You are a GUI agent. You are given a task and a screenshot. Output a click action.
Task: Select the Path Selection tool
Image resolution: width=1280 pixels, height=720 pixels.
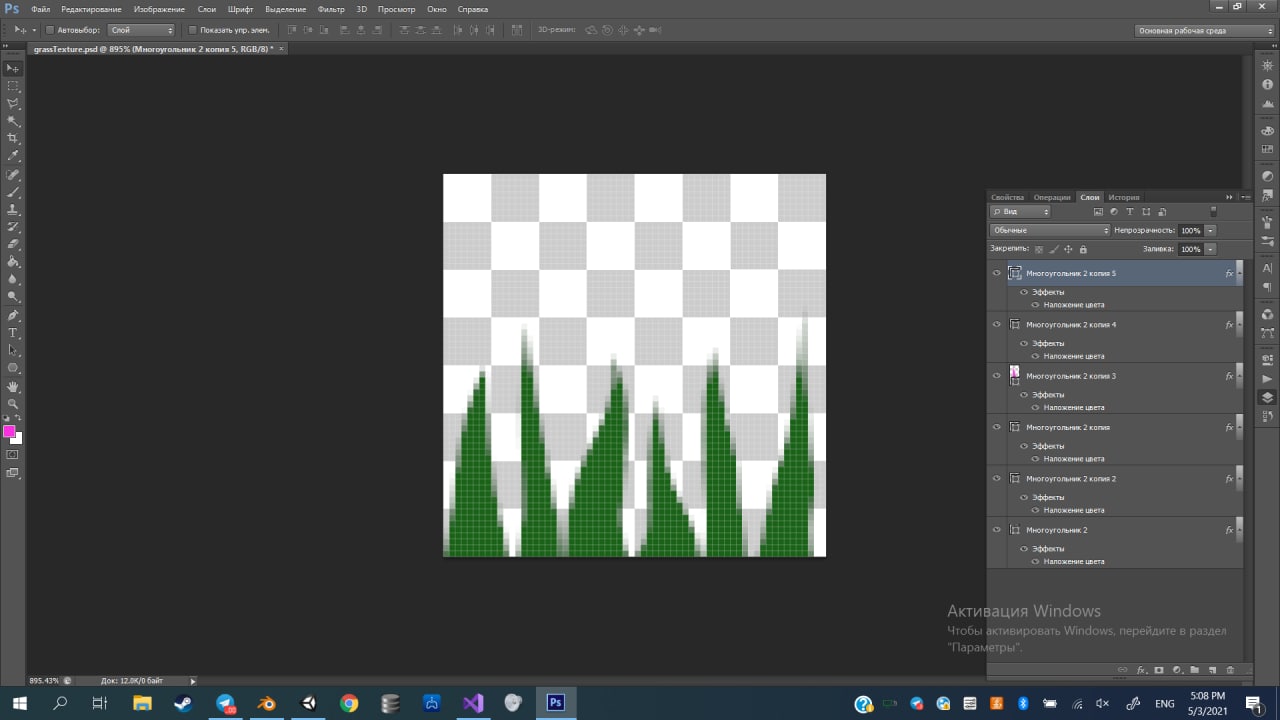tap(13, 351)
